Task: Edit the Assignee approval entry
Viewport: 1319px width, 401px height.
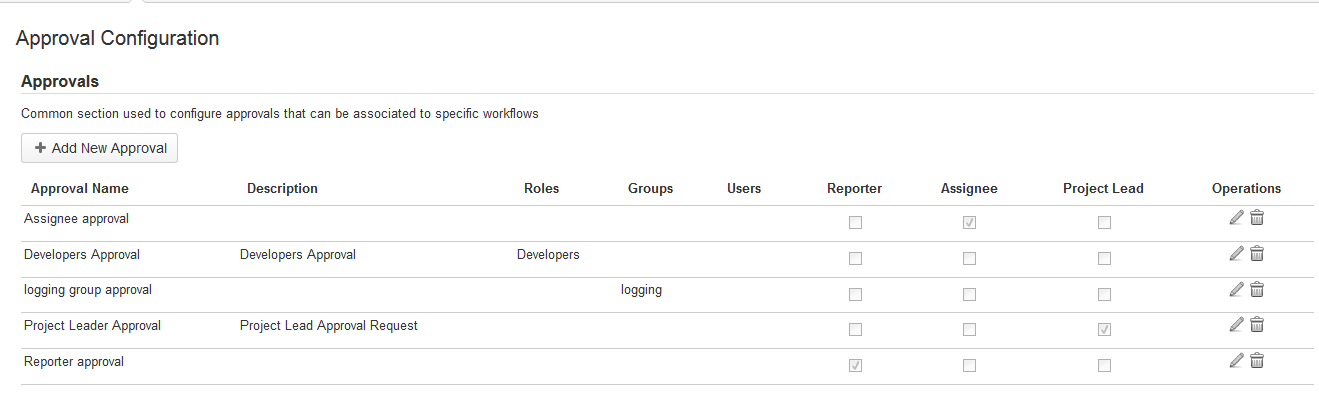Action: coord(1236,218)
